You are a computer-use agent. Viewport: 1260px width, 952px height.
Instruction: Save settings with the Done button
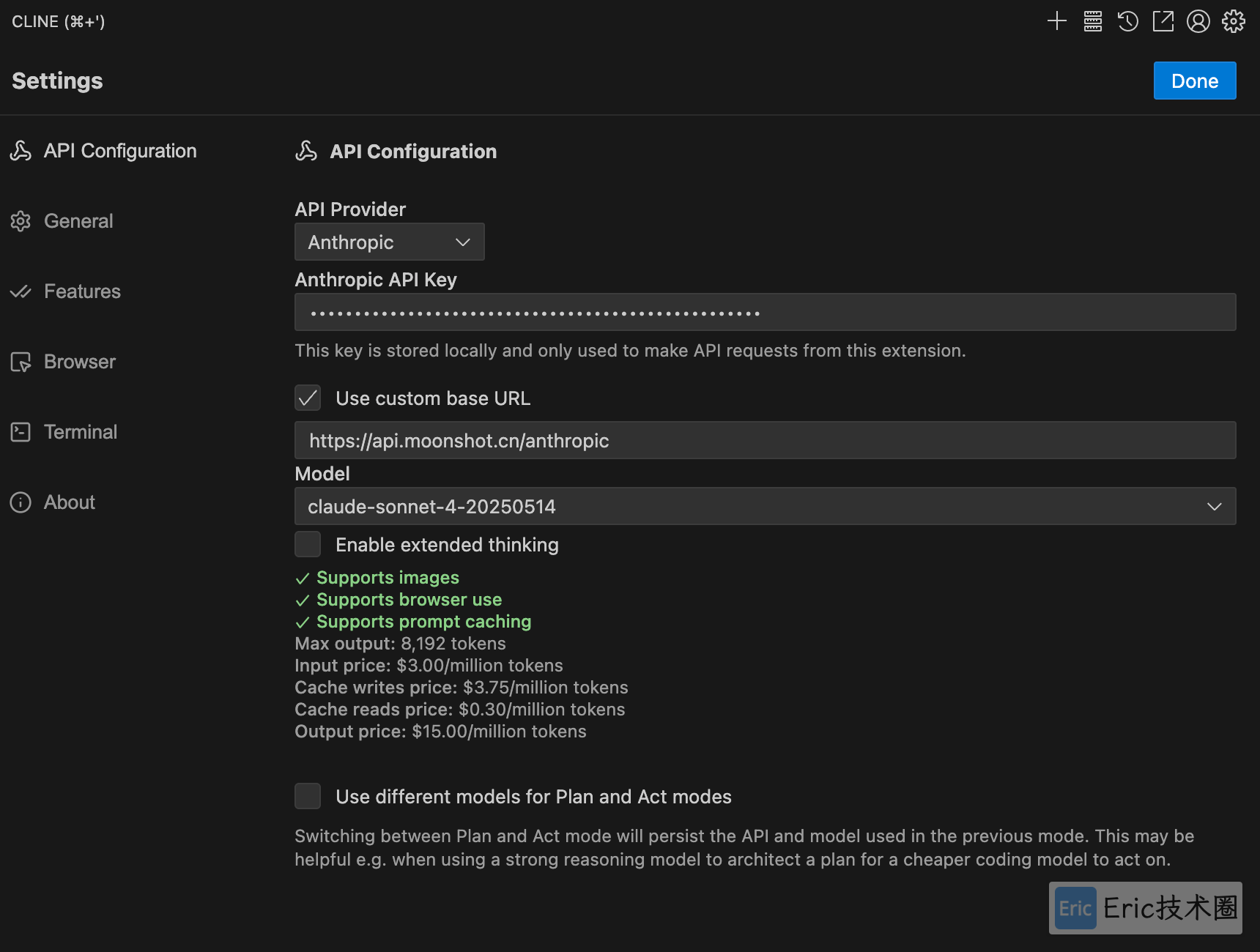(1195, 81)
